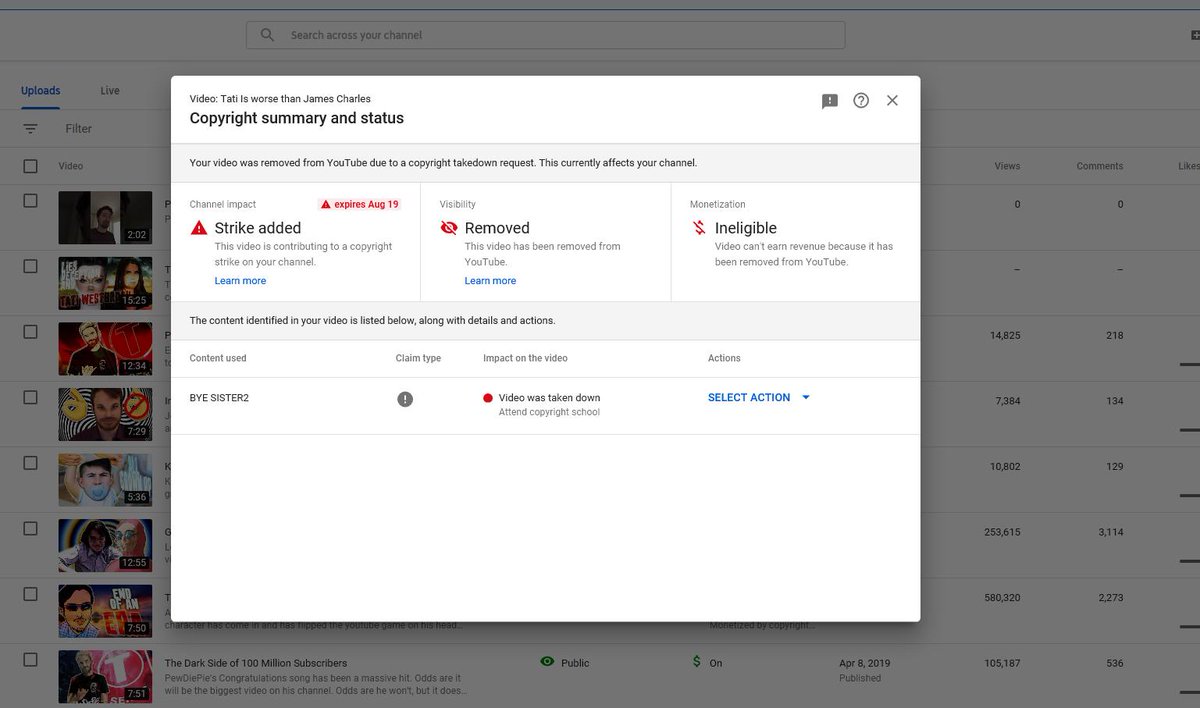Click the 2,273 comments value
Image resolution: width=1200 pixels, height=708 pixels.
coord(1111,598)
